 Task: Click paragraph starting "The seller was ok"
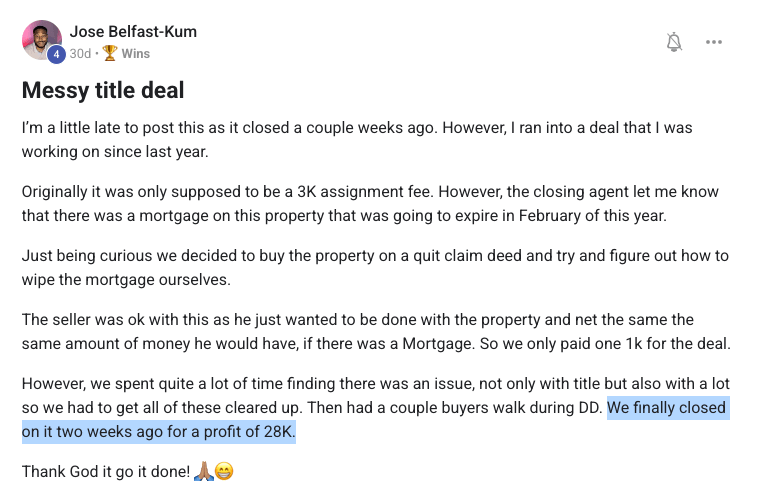[x=376, y=332]
